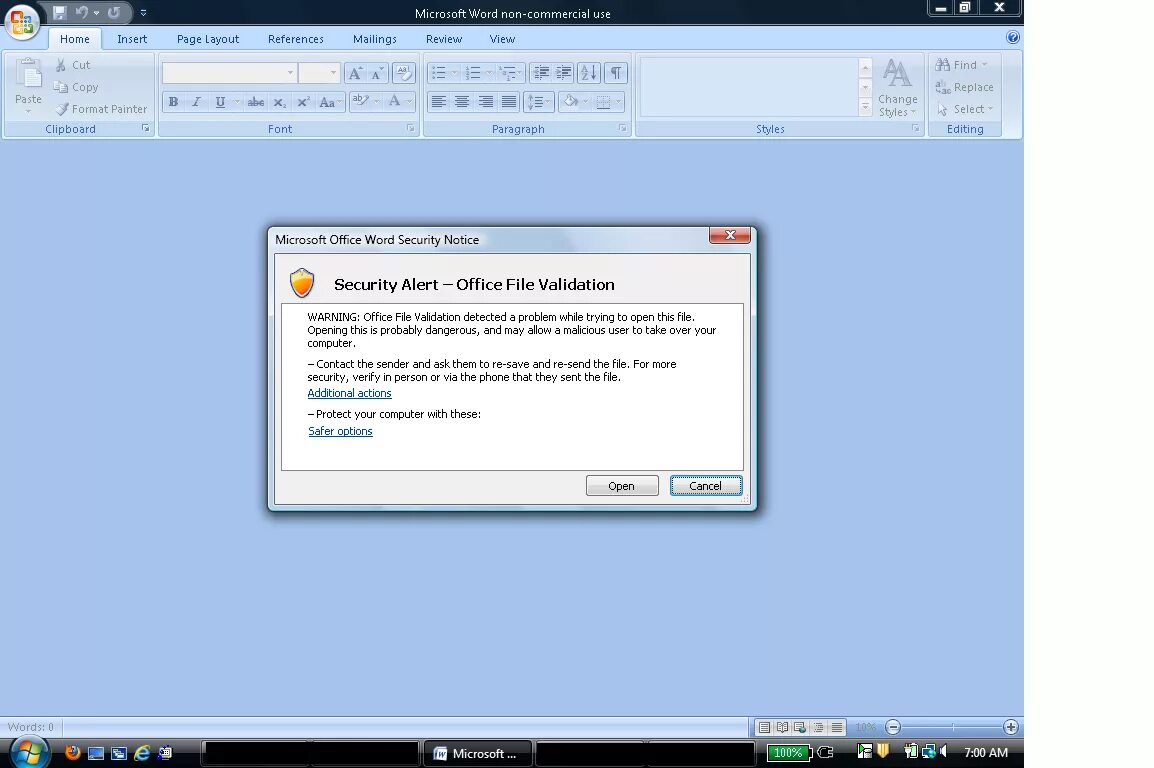Click the Decrease Indent icon
The width and height of the screenshot is (1154, 768).
541,73
